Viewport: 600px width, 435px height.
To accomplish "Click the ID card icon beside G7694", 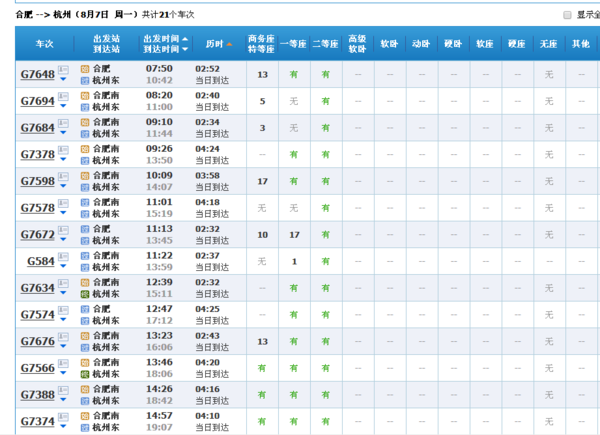I will tap(63, 96).
